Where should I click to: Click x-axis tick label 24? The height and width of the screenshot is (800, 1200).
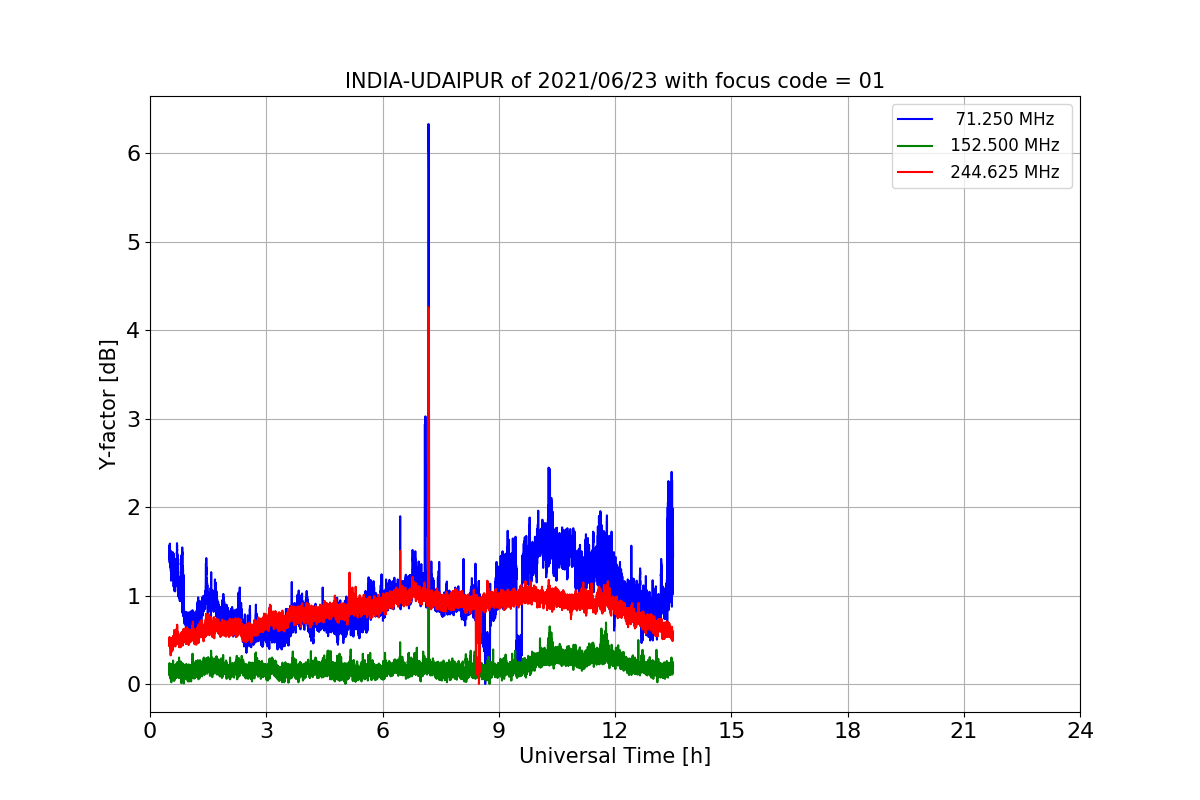pos(1080,731)
